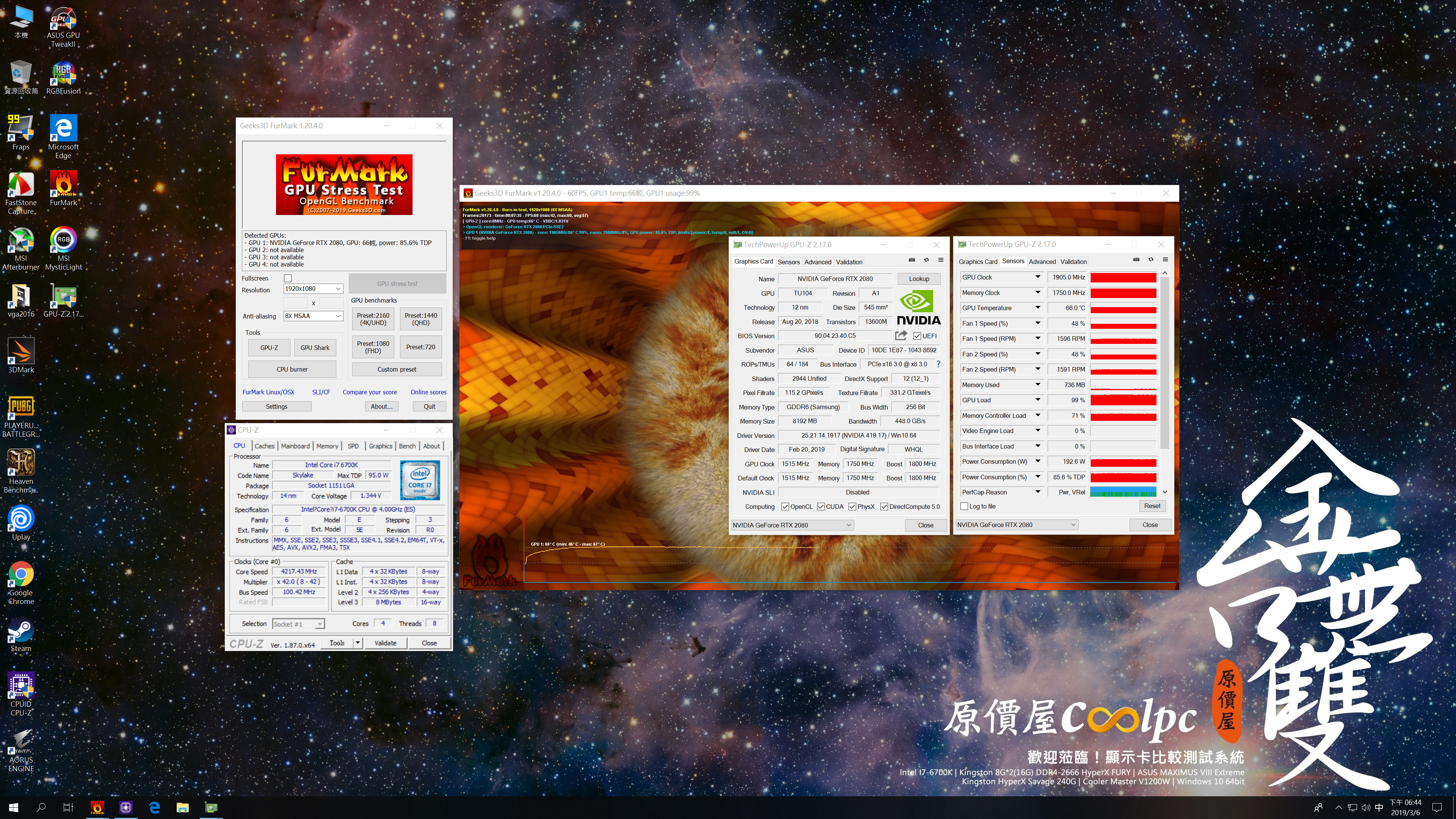The image size is (1456, 819).
Task: Open CPUID CPU-Z desktop icon
Action: [21, 695]
